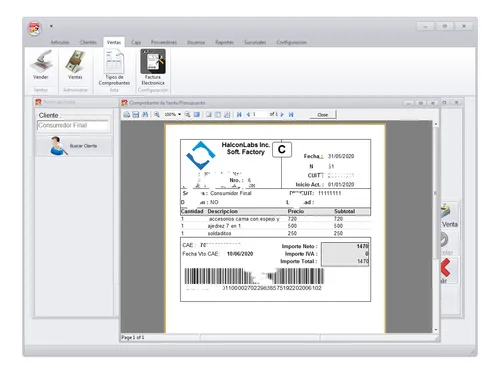Click the fit page width icon
The width and height of the screenshot is (500, 374).
click(x=197, y=115)
